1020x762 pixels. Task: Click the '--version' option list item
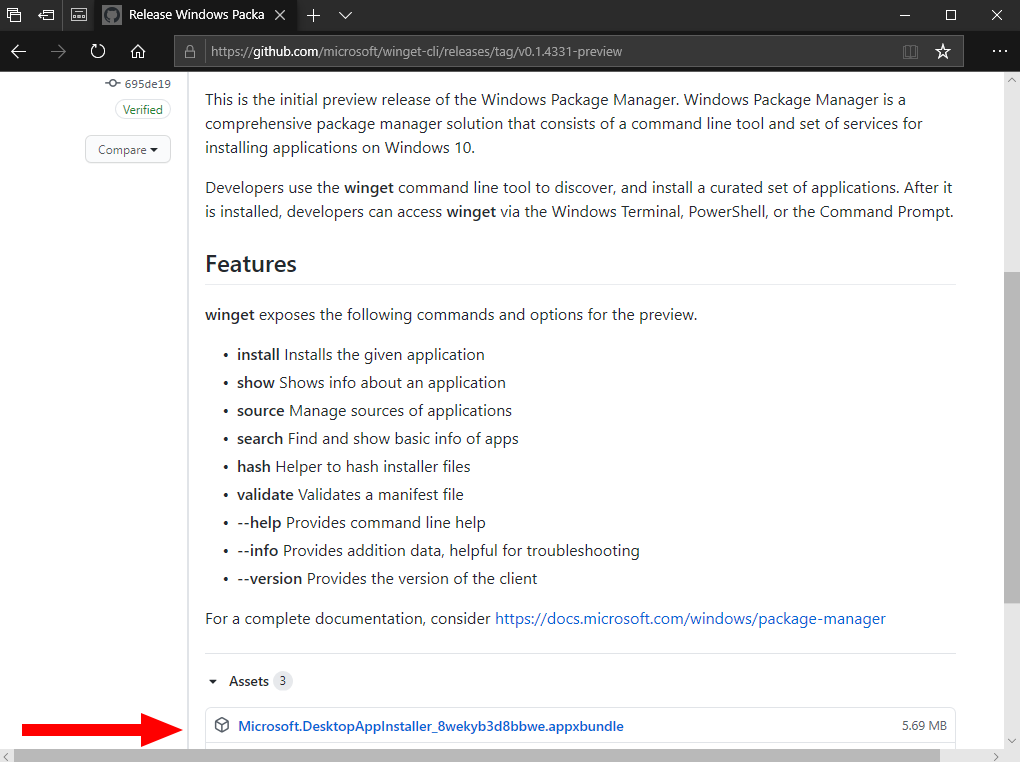387,578
